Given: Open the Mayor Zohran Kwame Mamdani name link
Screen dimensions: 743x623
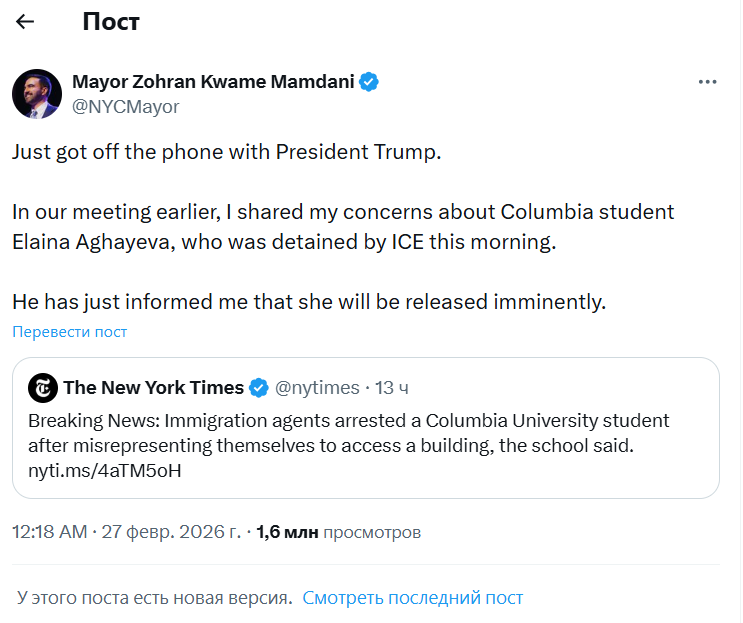Looking at the screenshot, I should click(213, 82).
